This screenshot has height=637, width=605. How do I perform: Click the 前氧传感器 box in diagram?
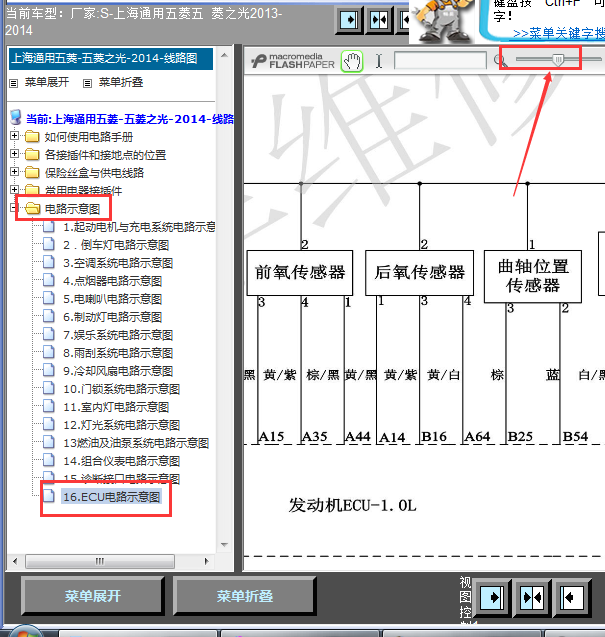tap(300, 273)
